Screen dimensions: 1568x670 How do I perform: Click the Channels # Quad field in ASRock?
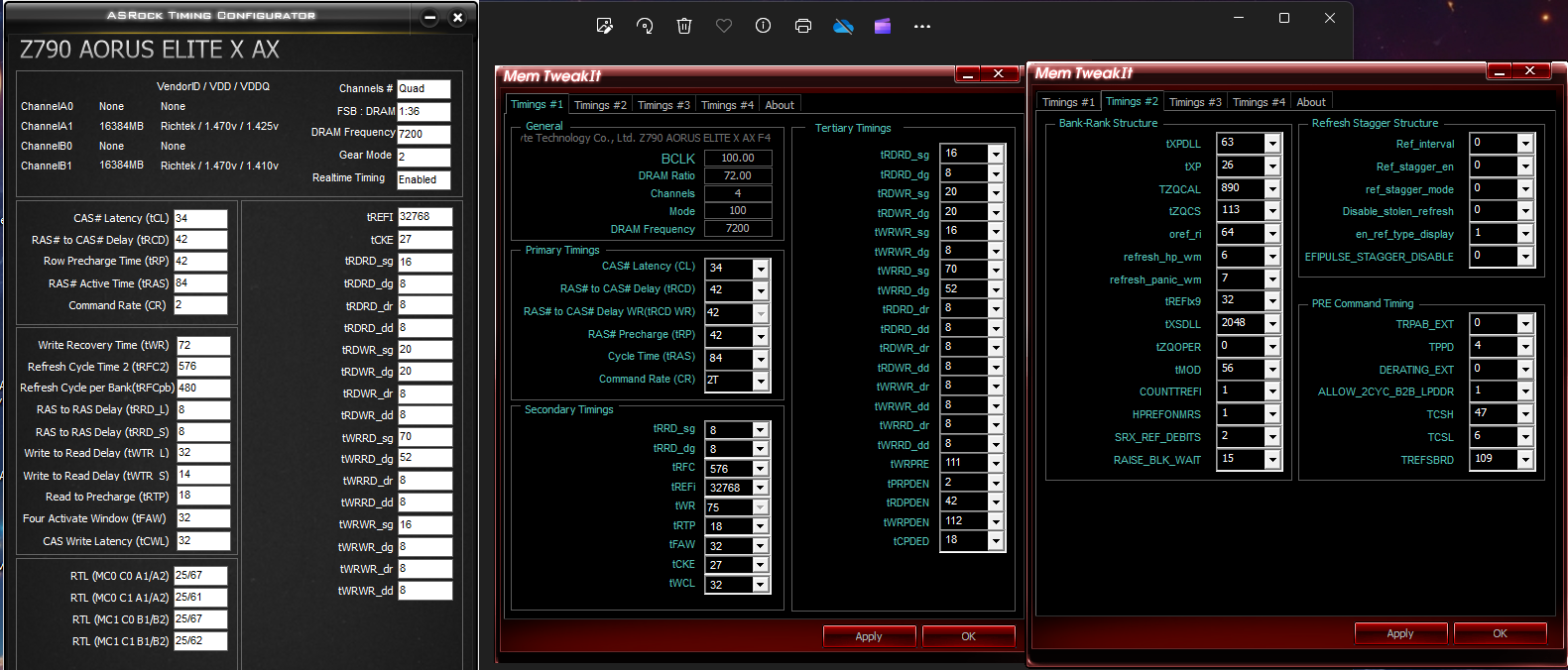point(423,88)
